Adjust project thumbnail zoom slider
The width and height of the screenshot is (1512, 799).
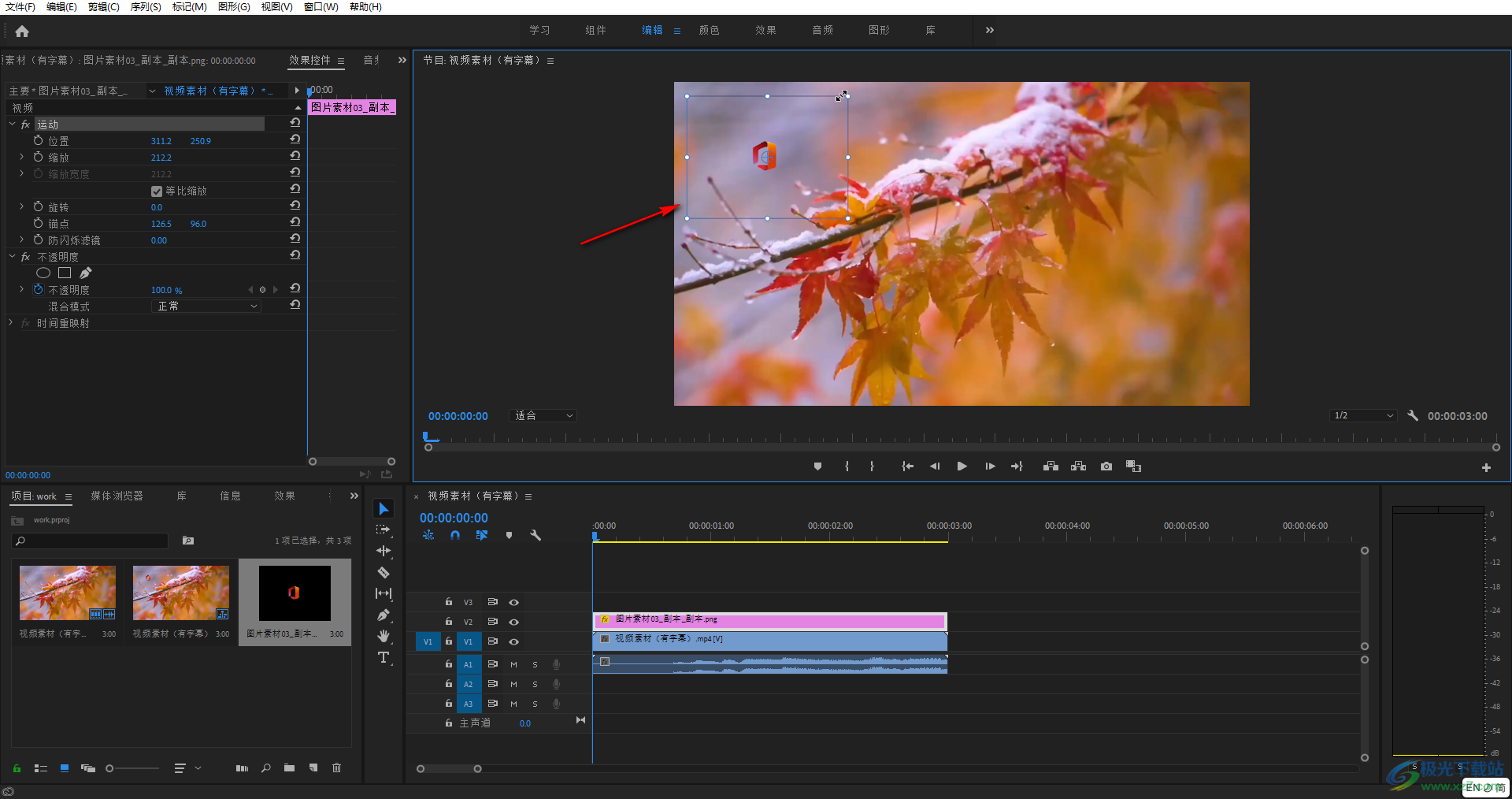pyautogui.click(x=109, y=768)
